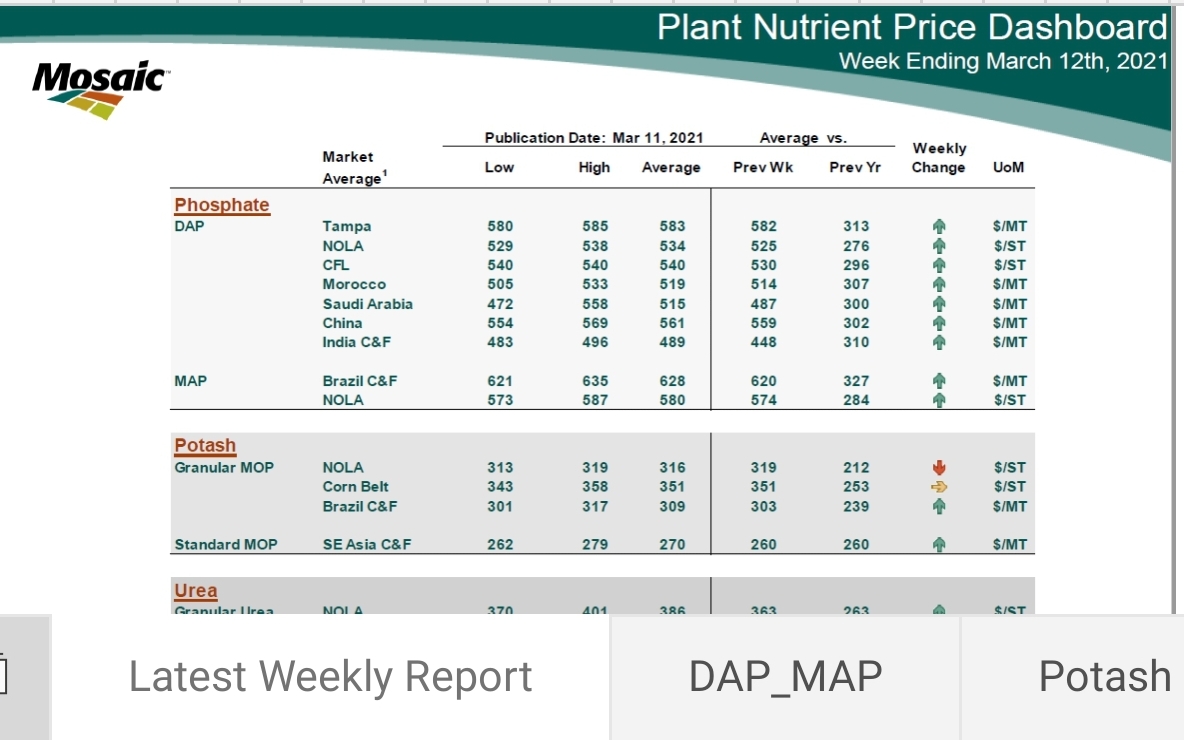Click the green up arrow in the DAP Tampa row
Viewport: 1184px width, 740px height.
click(x=939, y=227)
